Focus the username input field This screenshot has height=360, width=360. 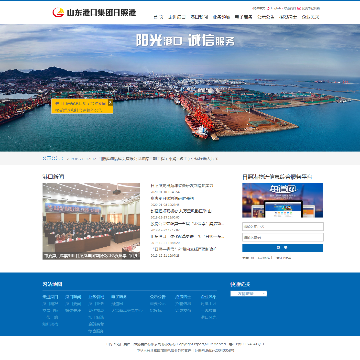tap(282, 227)
